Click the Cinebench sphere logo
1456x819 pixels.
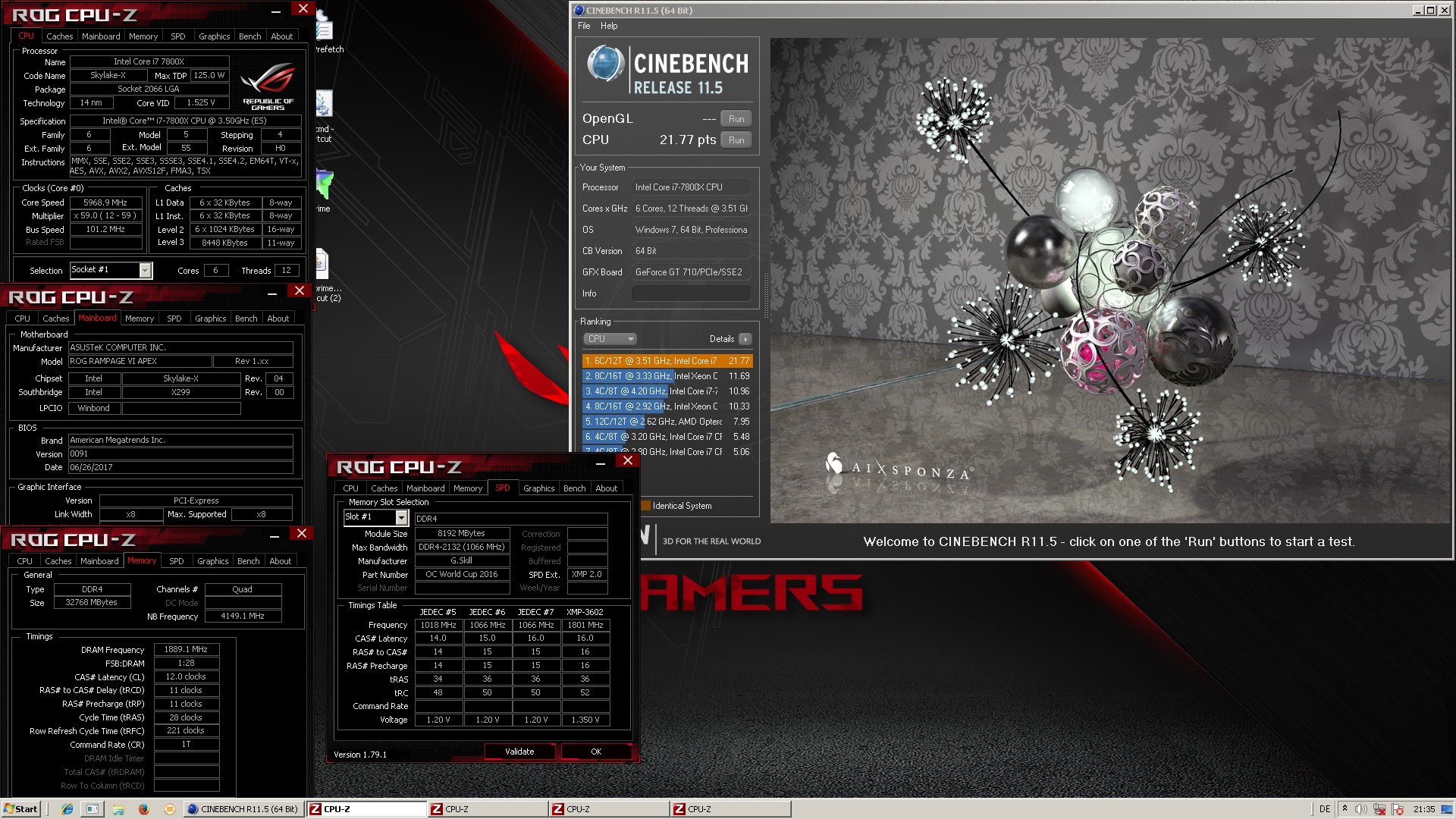pyautogui.click(x=606, y=64)
